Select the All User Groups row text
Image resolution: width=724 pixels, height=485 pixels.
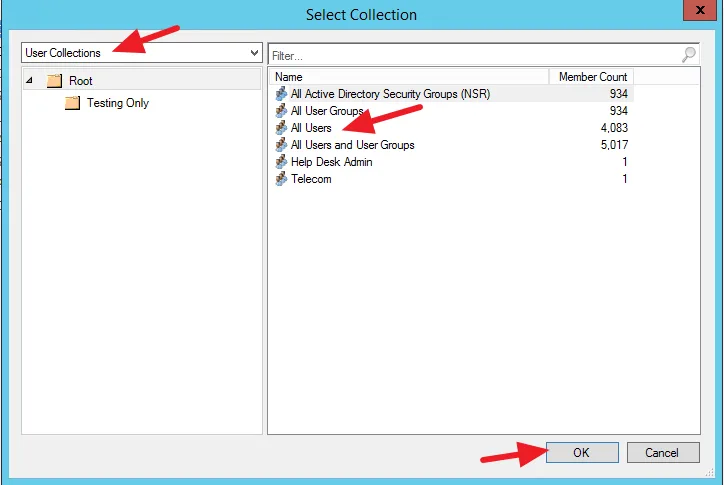click(x=327, y=111)
